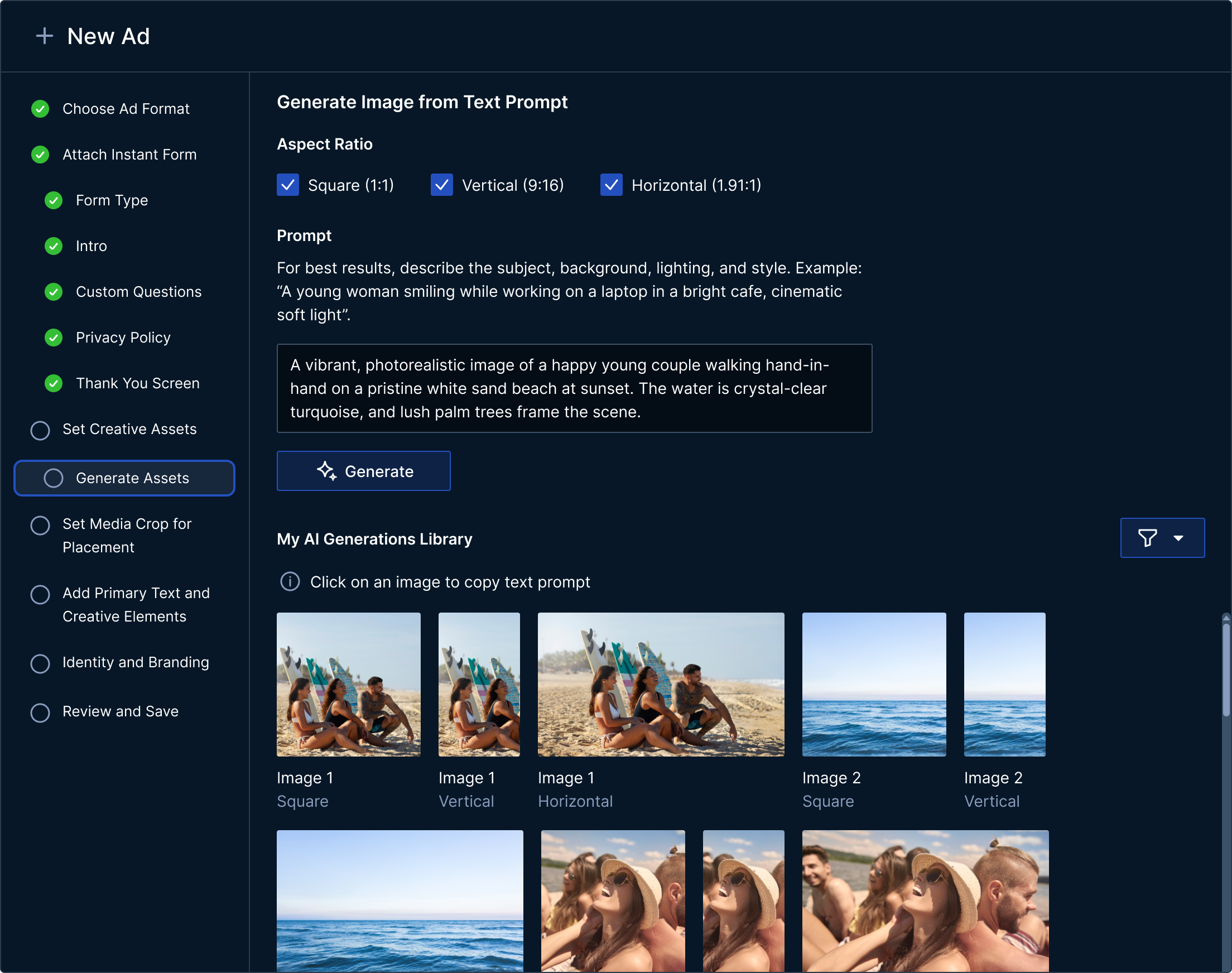
Task: Click the green checkmark beside Privacy Policy
Action: (53, 337)
